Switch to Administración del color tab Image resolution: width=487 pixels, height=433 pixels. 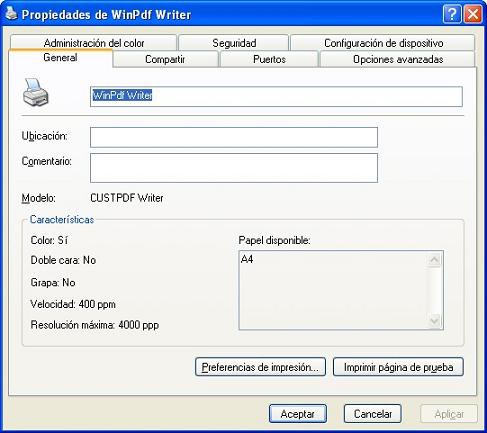tap(94, 43)
